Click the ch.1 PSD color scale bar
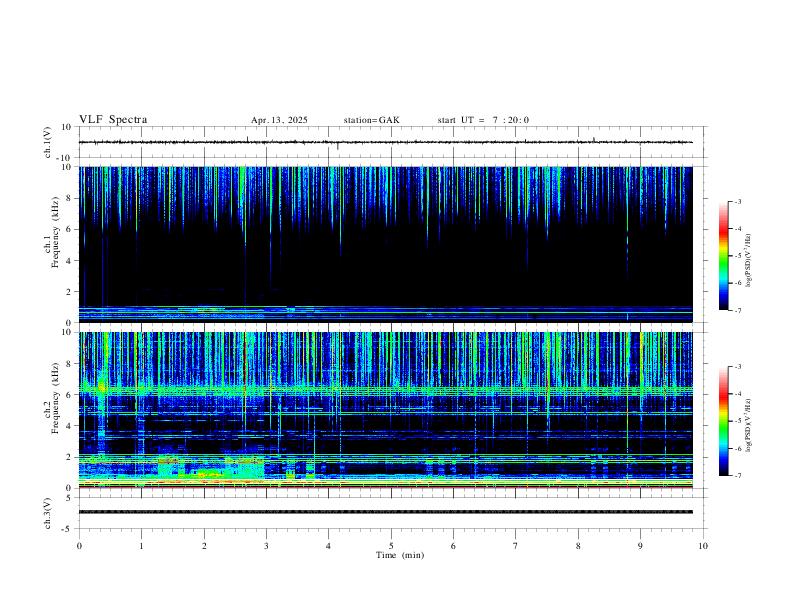Viewport: 792px width, 612px height. pyautogui.click(x=724, y=256)
